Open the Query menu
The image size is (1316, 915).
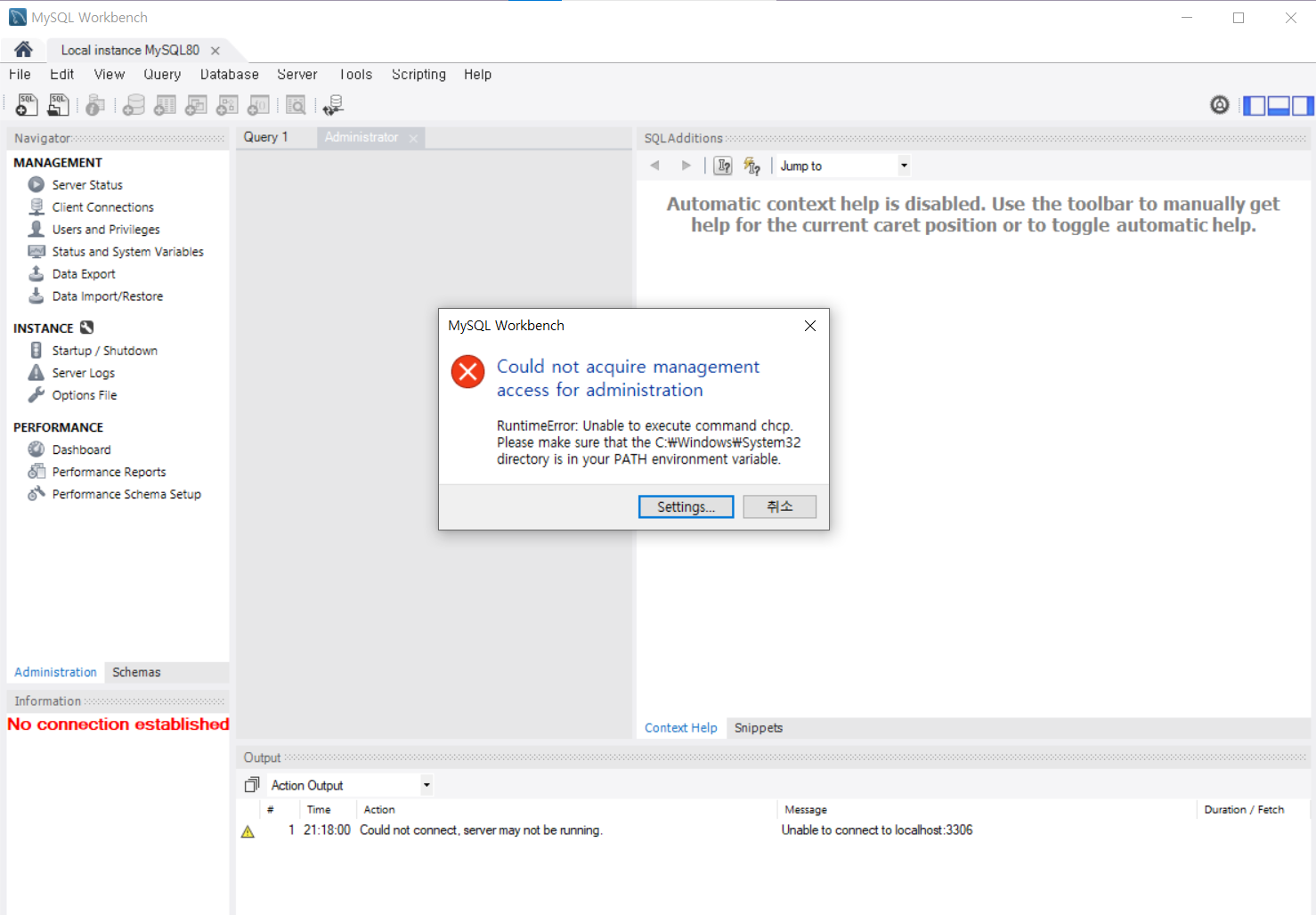click(x=162, y=75)
